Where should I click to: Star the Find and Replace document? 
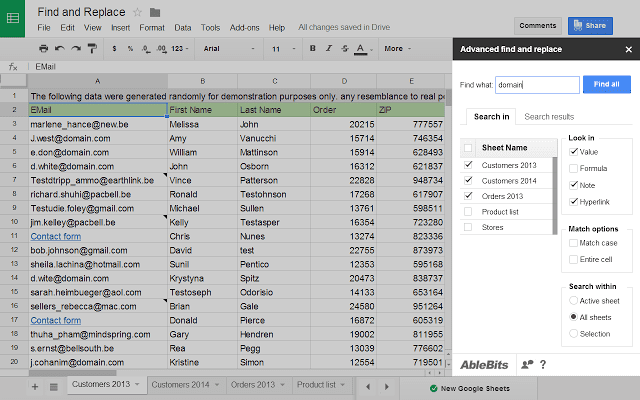(x=137, y=12)
